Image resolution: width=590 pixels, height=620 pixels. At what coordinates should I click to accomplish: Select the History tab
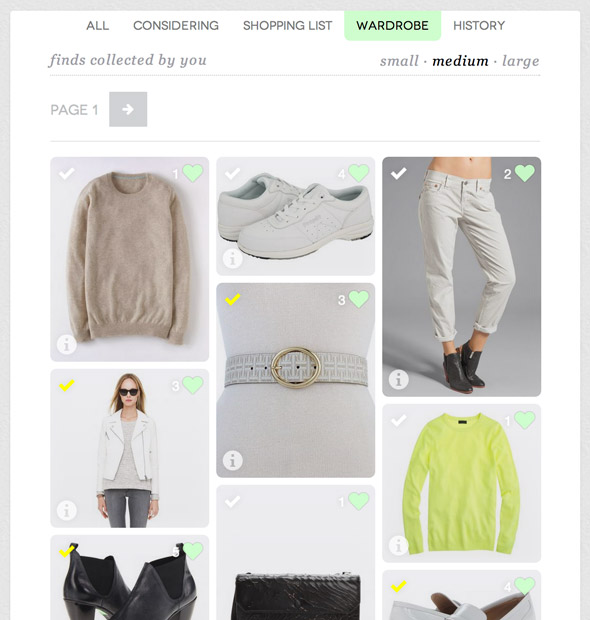(x=479, y=26)
